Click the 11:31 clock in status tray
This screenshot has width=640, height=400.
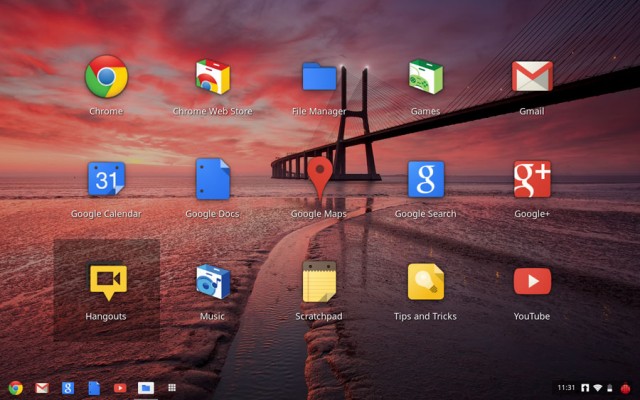566,388
